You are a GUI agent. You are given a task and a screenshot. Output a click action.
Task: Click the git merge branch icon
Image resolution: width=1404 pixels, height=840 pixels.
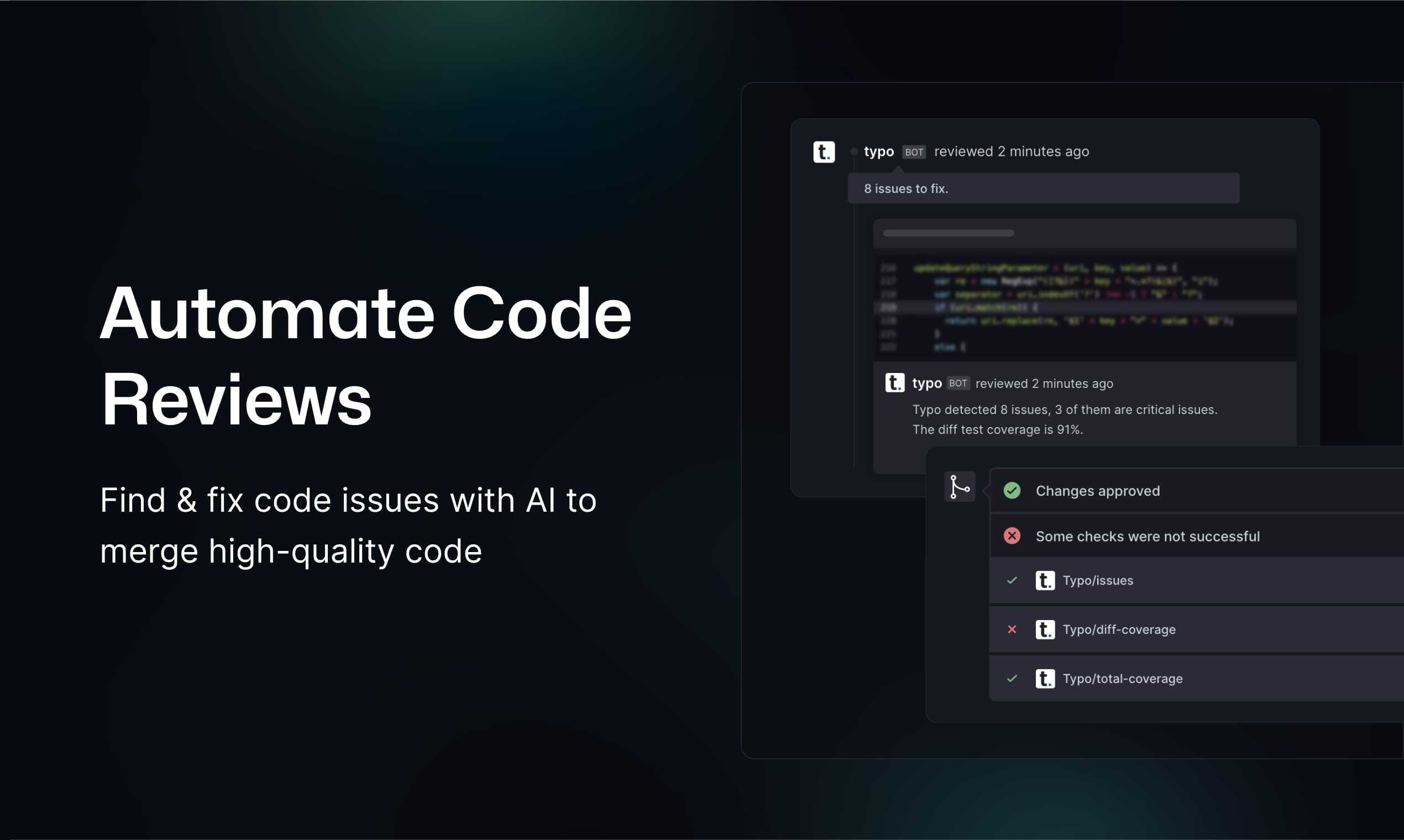(959, 487)
